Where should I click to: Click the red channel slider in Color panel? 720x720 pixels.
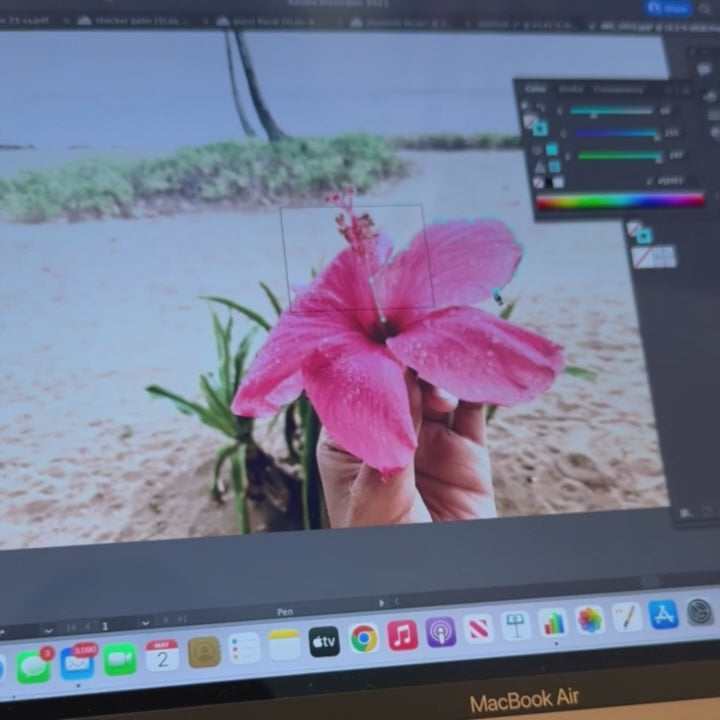[611, 111]
